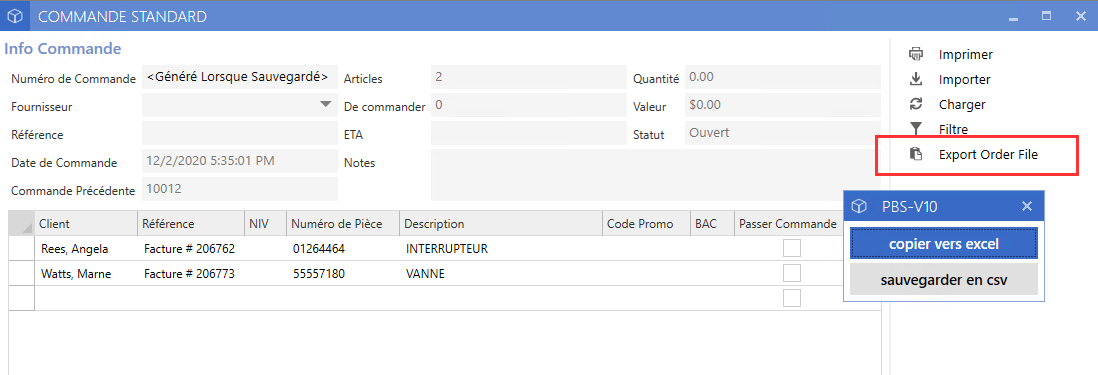The image size is (1098, 375).
Task: Click the cube icon in COMMANDE STANDARD title bar
Action: pyautogui.click(x=15, y=15)
